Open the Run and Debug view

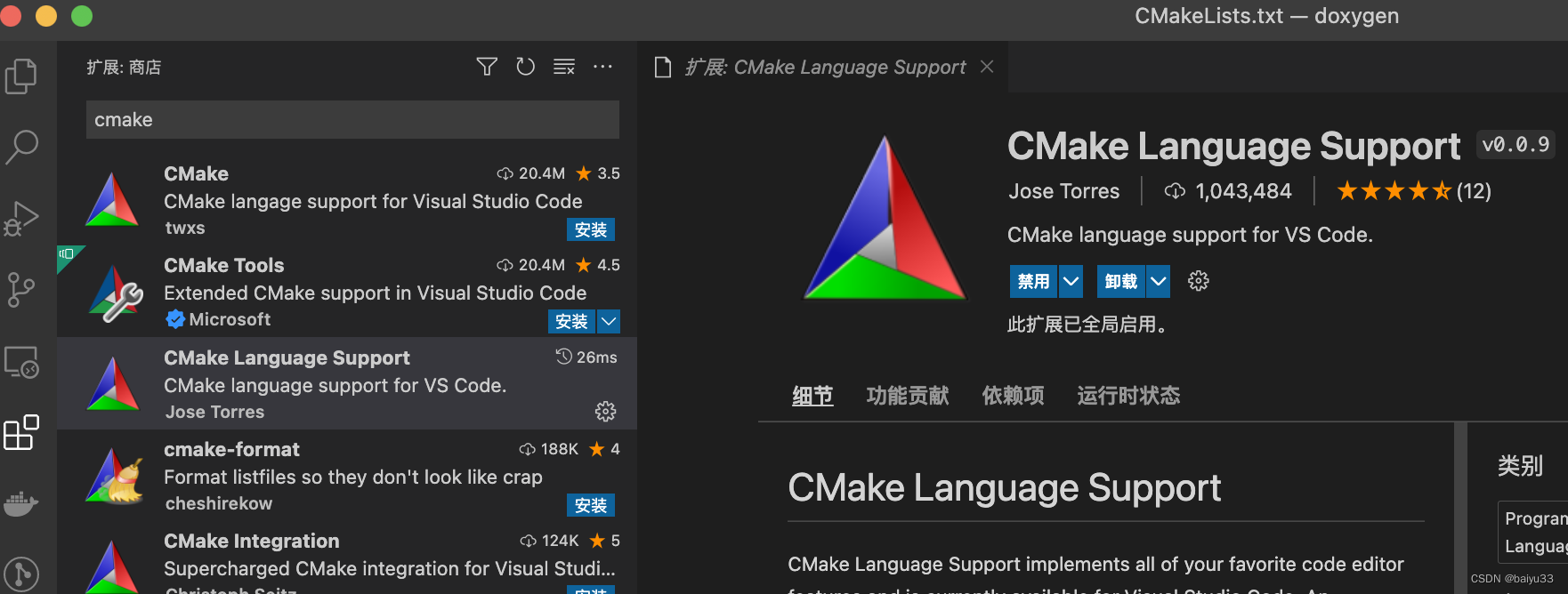pos(21,218)
